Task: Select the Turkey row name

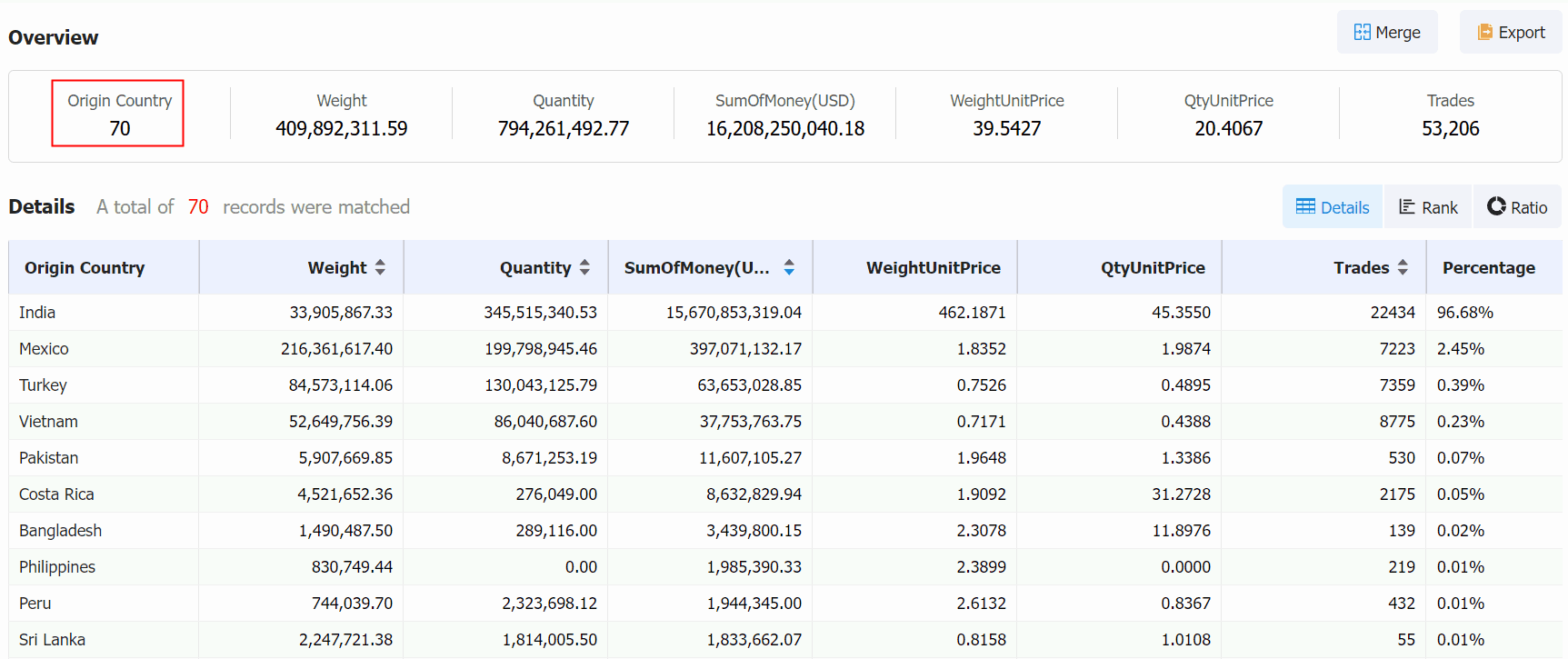Action: tap(43, 385)
